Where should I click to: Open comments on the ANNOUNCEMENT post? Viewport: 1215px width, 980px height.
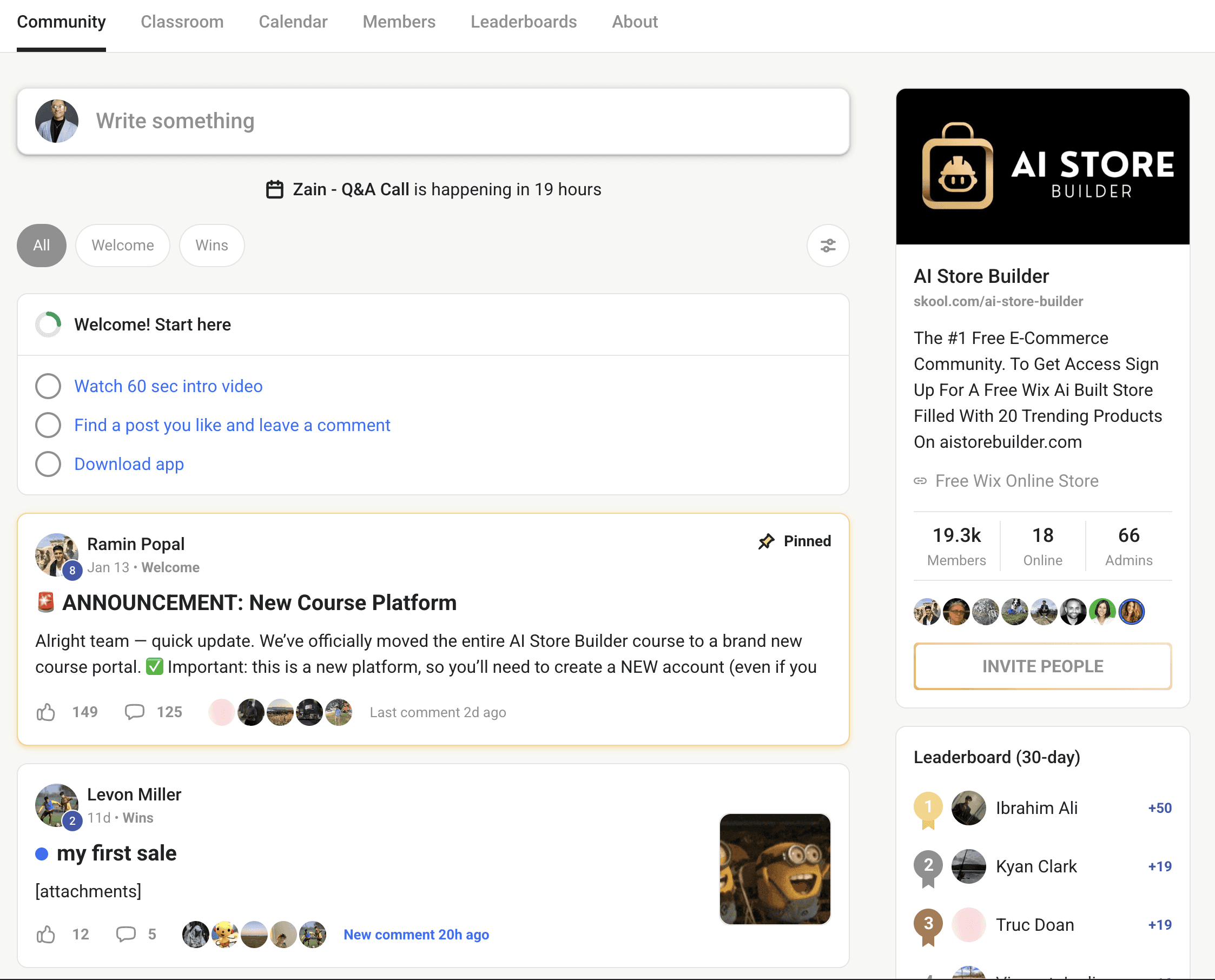tap(134, 712)
